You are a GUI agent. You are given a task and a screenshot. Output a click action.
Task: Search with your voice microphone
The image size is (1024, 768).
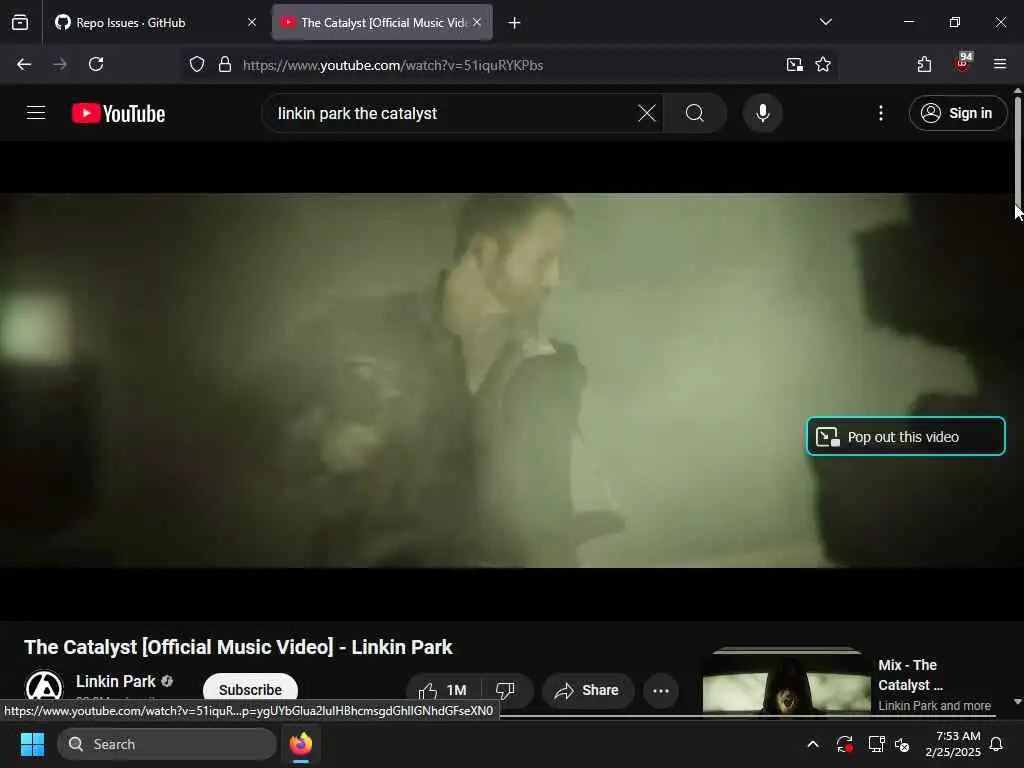pos(762,114)
